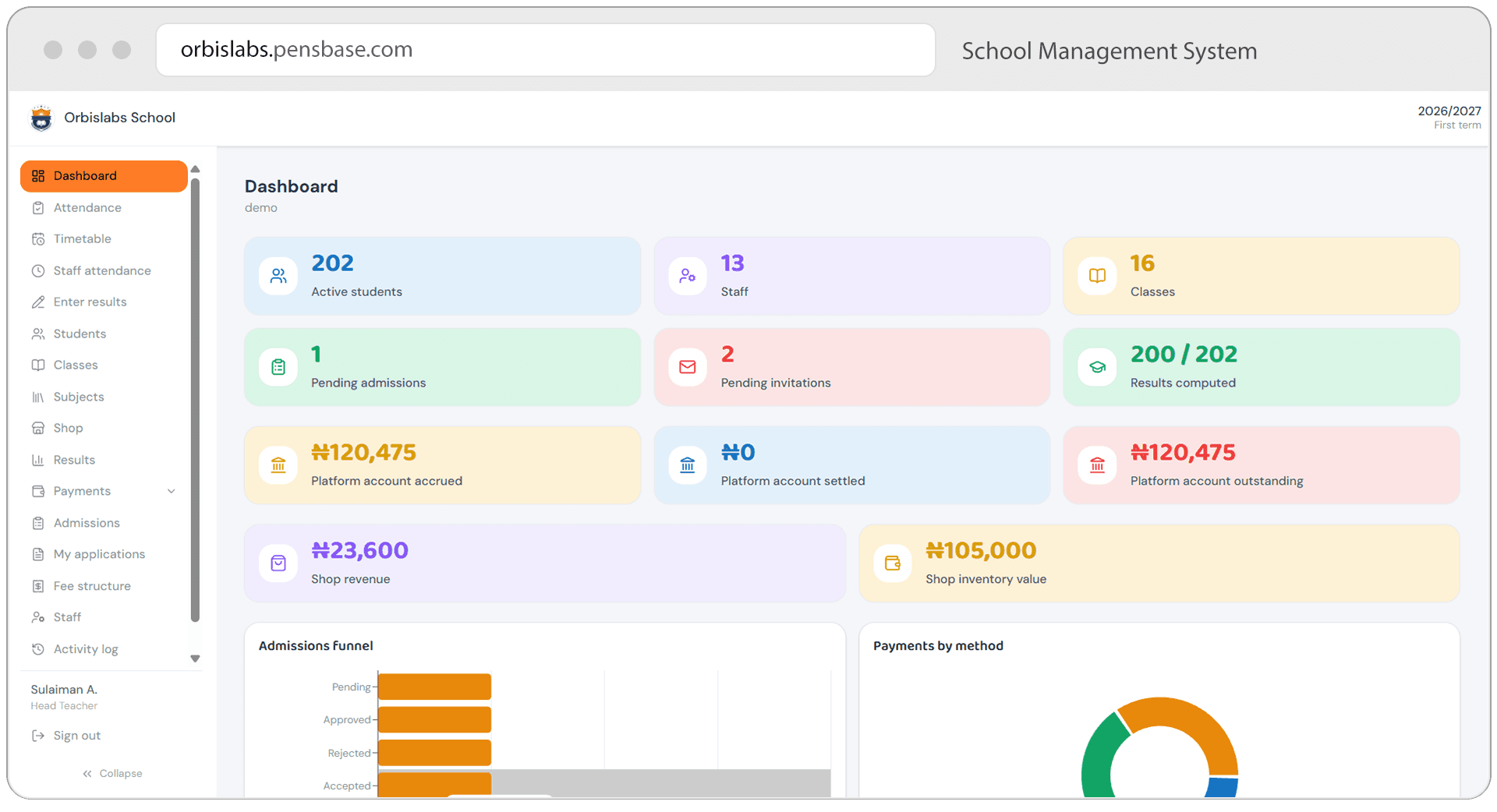Open the Dashboard menu item
Viewport: 1497px width, 812px height.
(104, 176)
